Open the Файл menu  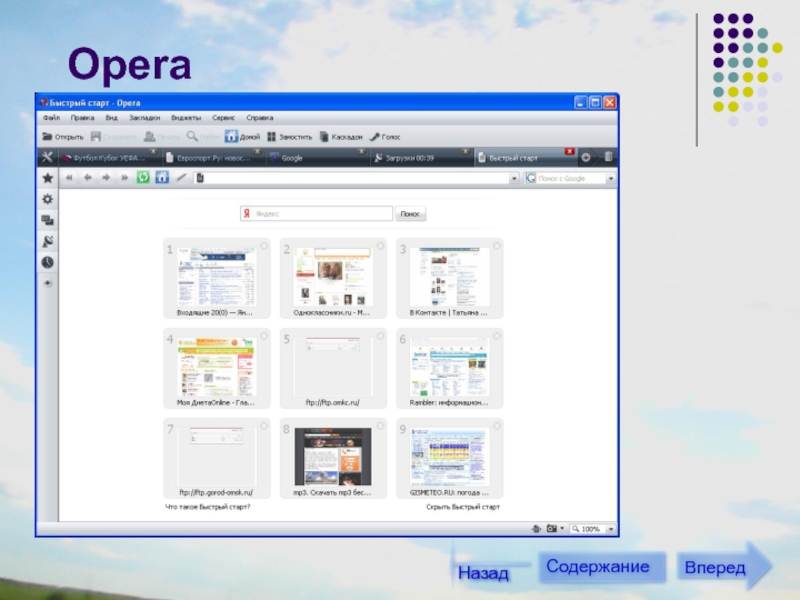[x=51, y=117]
